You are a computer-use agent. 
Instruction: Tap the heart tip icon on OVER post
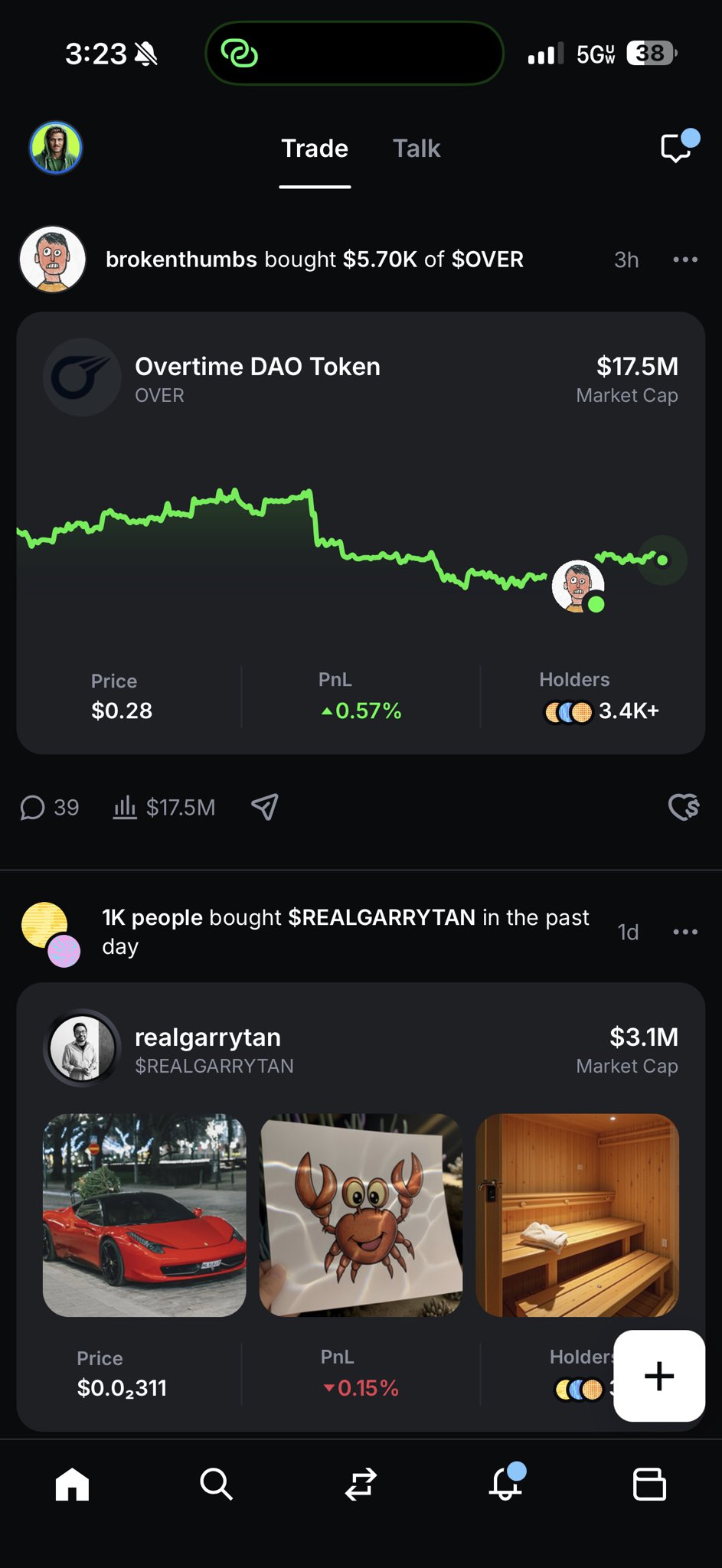click(x=684, y=807)
